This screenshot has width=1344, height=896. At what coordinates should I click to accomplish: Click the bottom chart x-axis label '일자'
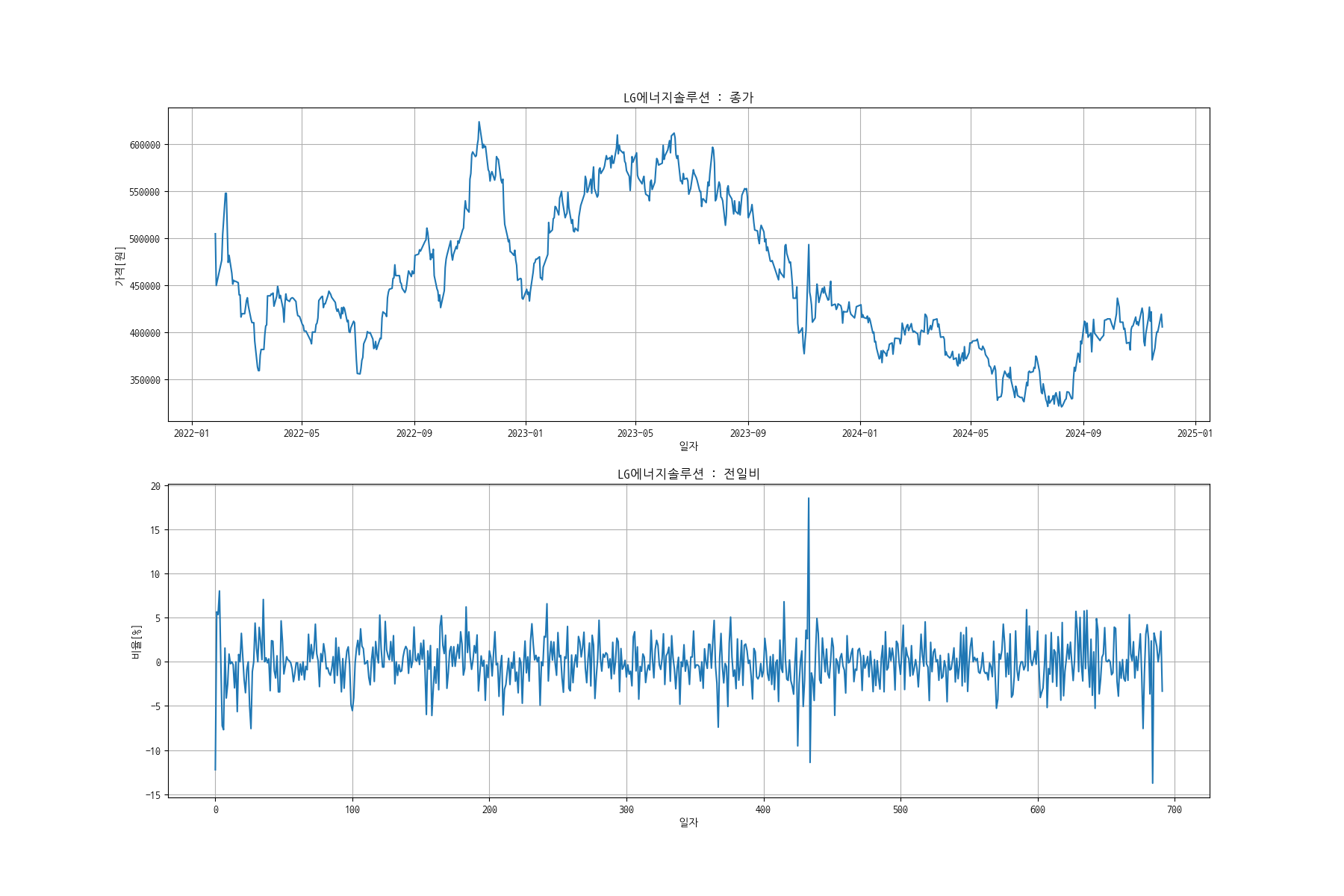pyautogui.click(x=688, y=822)
